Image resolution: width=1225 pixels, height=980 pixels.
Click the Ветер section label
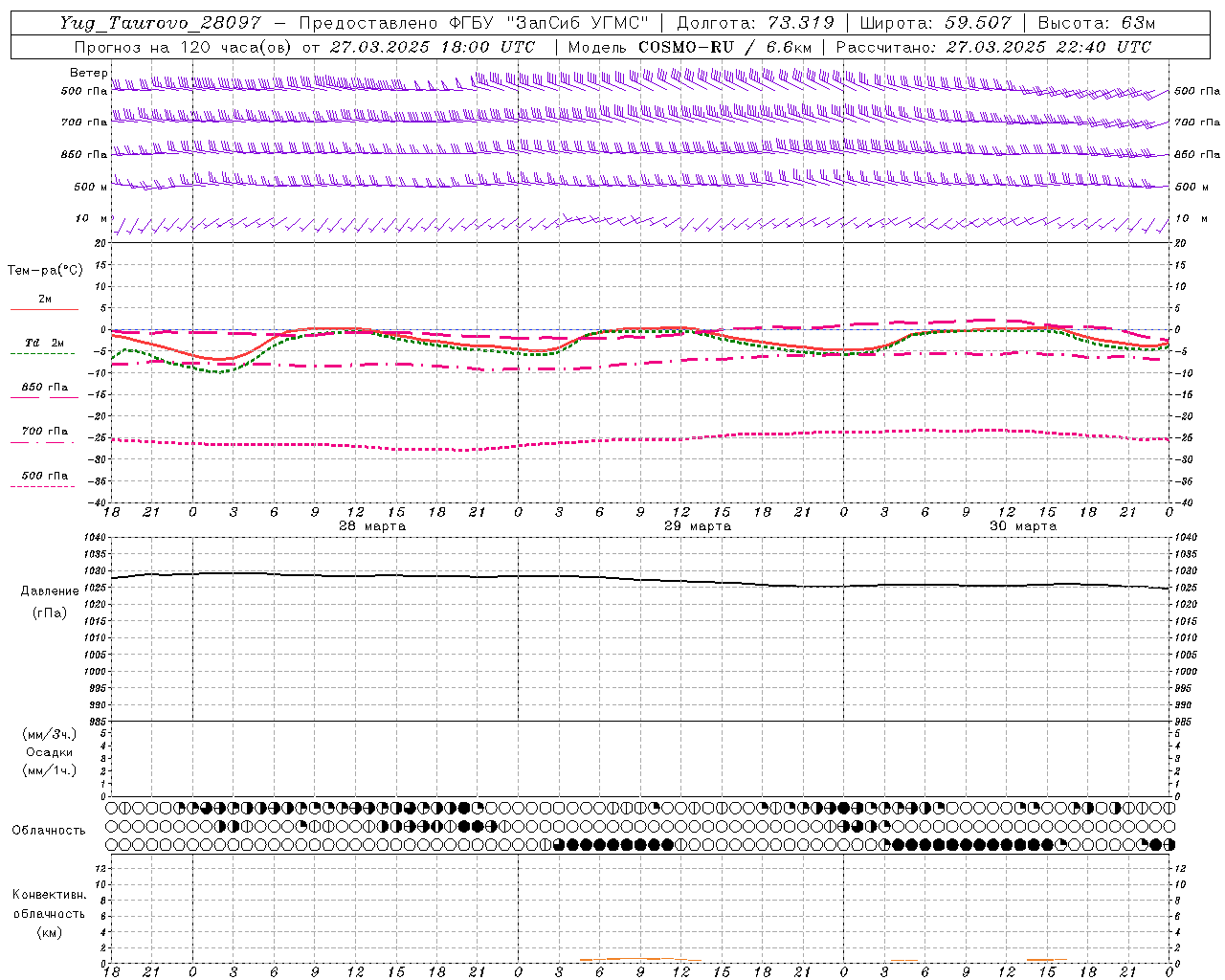click(x=88, y=73)
